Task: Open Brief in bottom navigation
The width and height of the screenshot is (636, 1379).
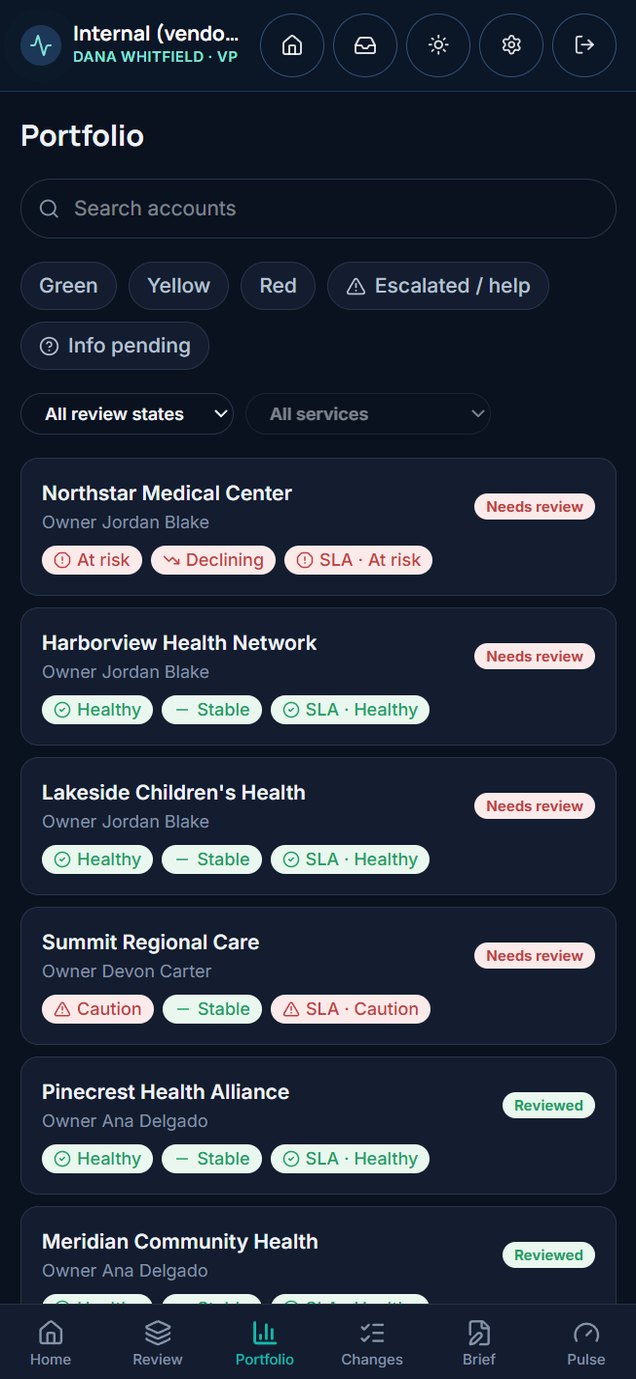Action: click(x=479, y=1342)
